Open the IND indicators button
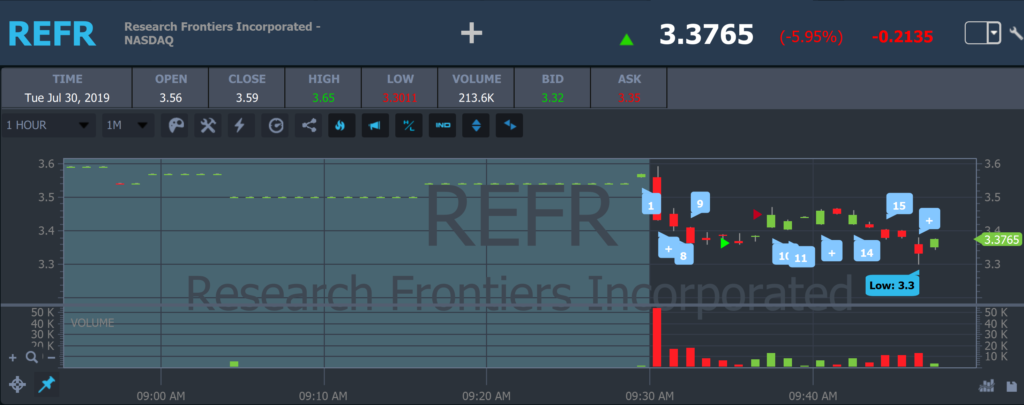Screen dimensions: 1024x405 pos(442,125)
